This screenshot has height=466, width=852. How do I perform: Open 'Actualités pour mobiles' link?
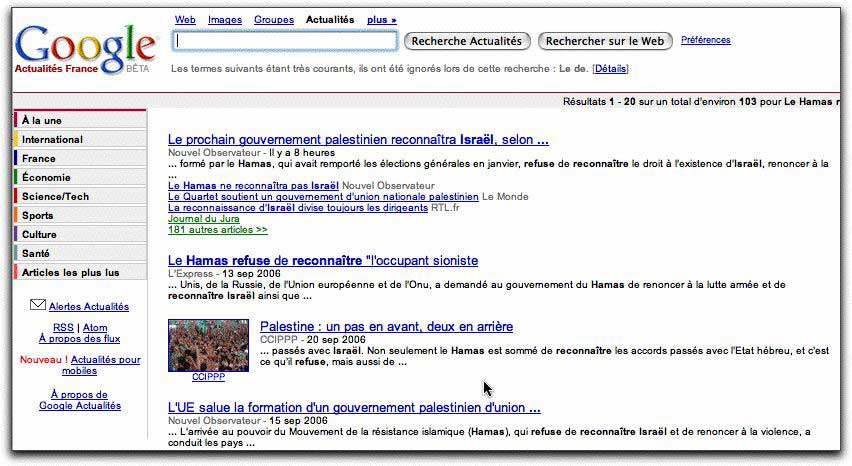pos(102,365)
